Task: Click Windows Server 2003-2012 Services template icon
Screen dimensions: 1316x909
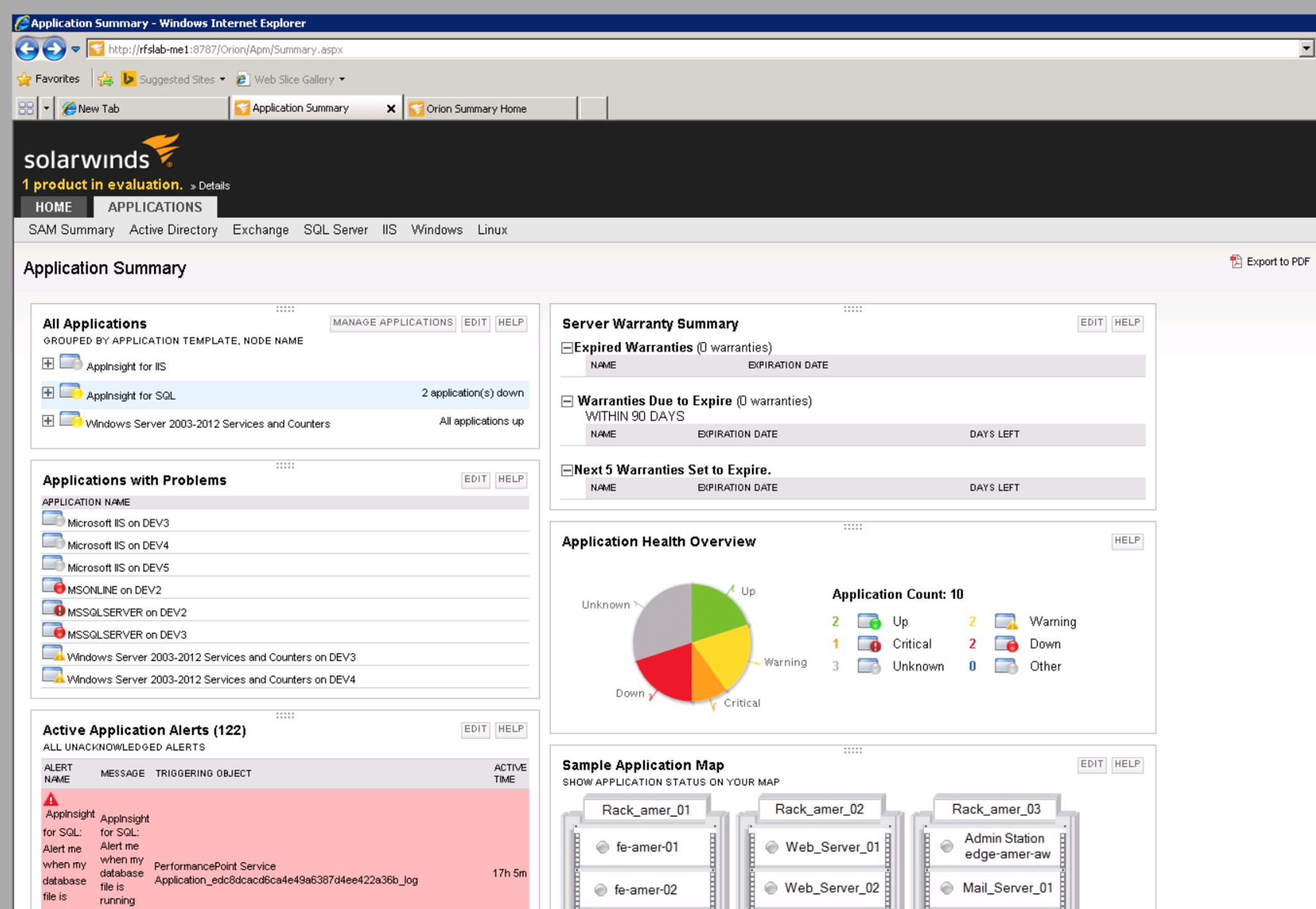Action: coord(71,420)
